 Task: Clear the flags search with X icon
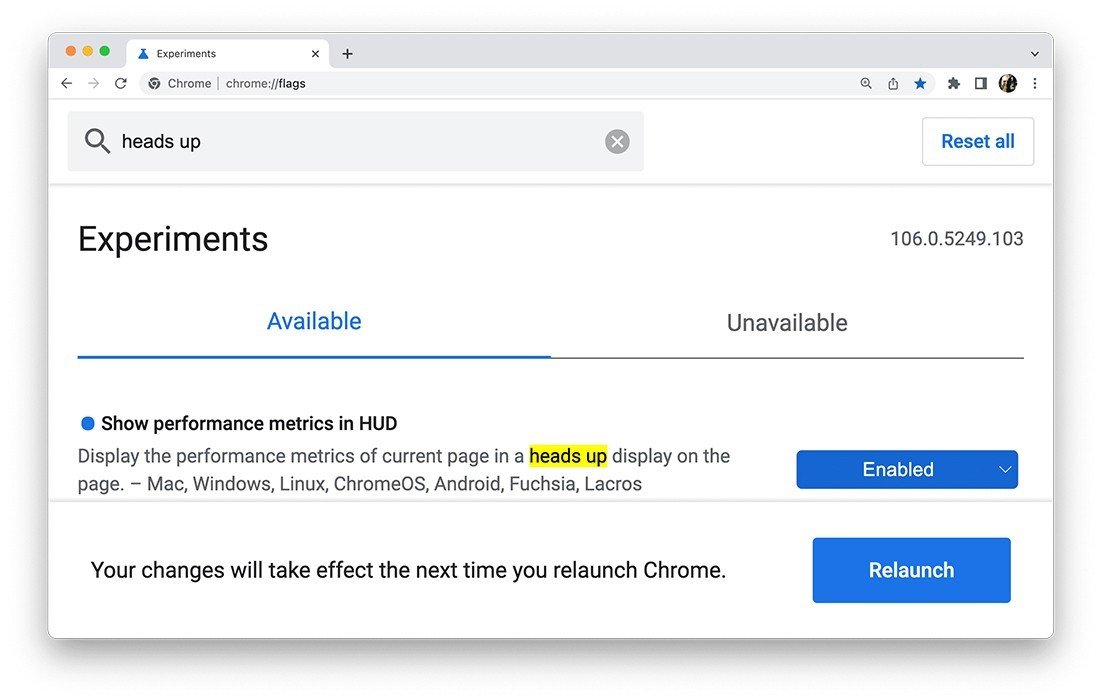(617, 142)
